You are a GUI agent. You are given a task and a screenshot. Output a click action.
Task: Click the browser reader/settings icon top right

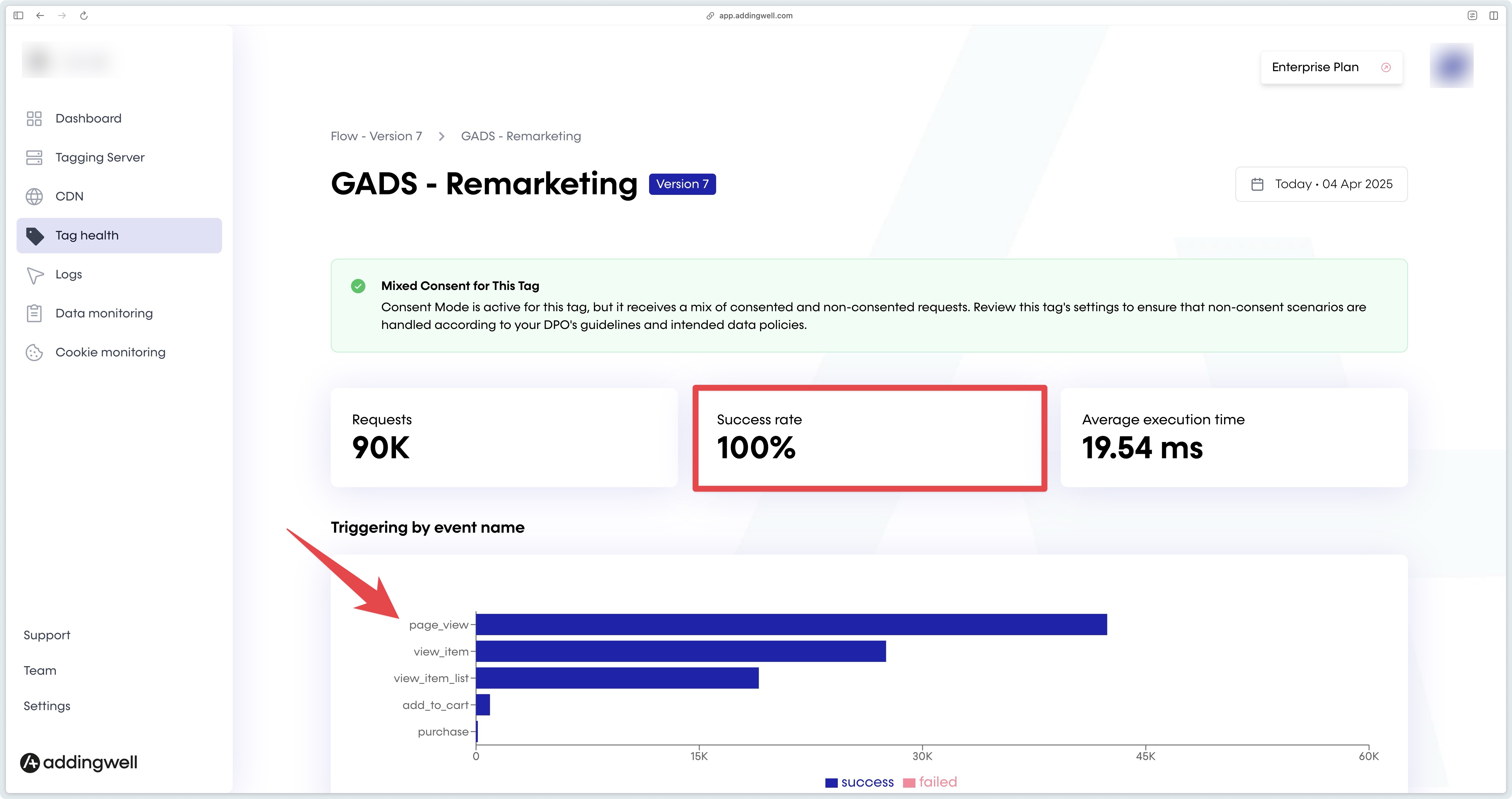point(1472,15)
